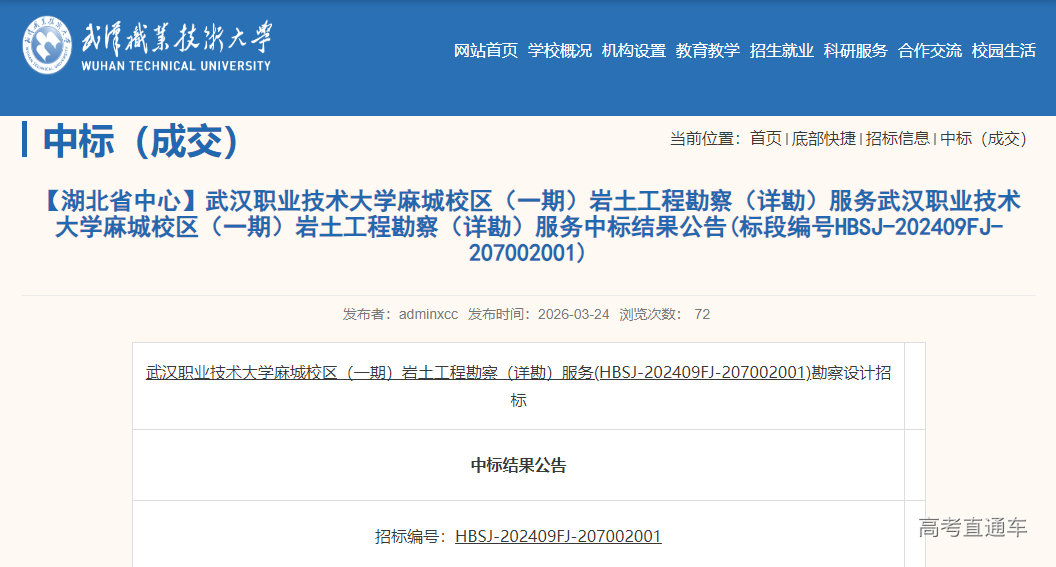This screenshot has height=567, width=1056.
Task: Click the 高考直通车 watermark text
Action: pos(972,528)
